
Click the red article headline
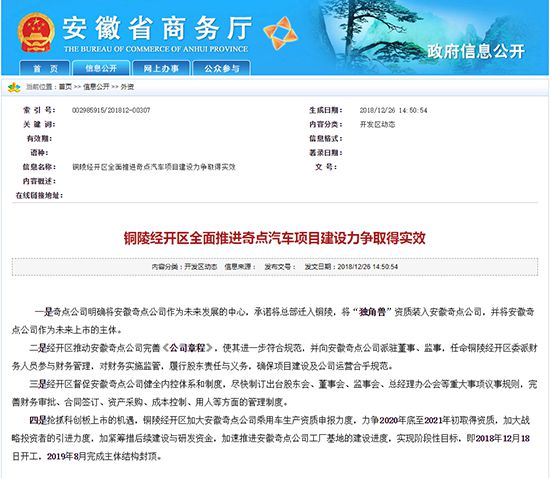[x=275, y=238]
